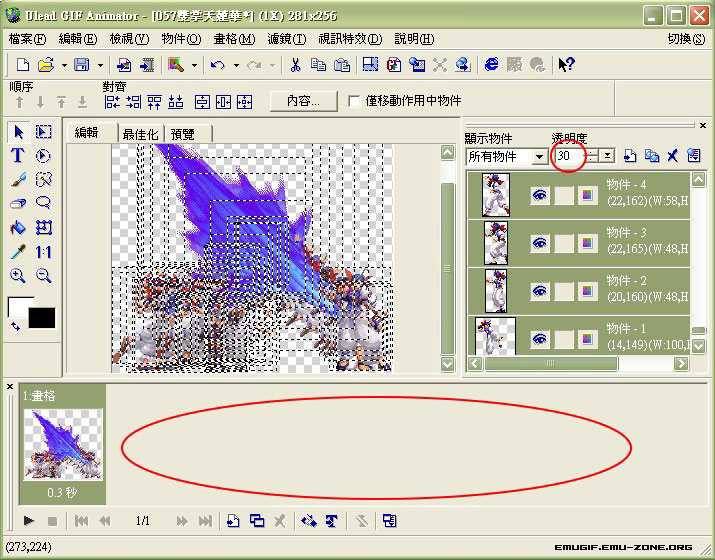
Task: Open the 所有物件 display dropdown
Action: pyautogui.click(x=540, y=157)
